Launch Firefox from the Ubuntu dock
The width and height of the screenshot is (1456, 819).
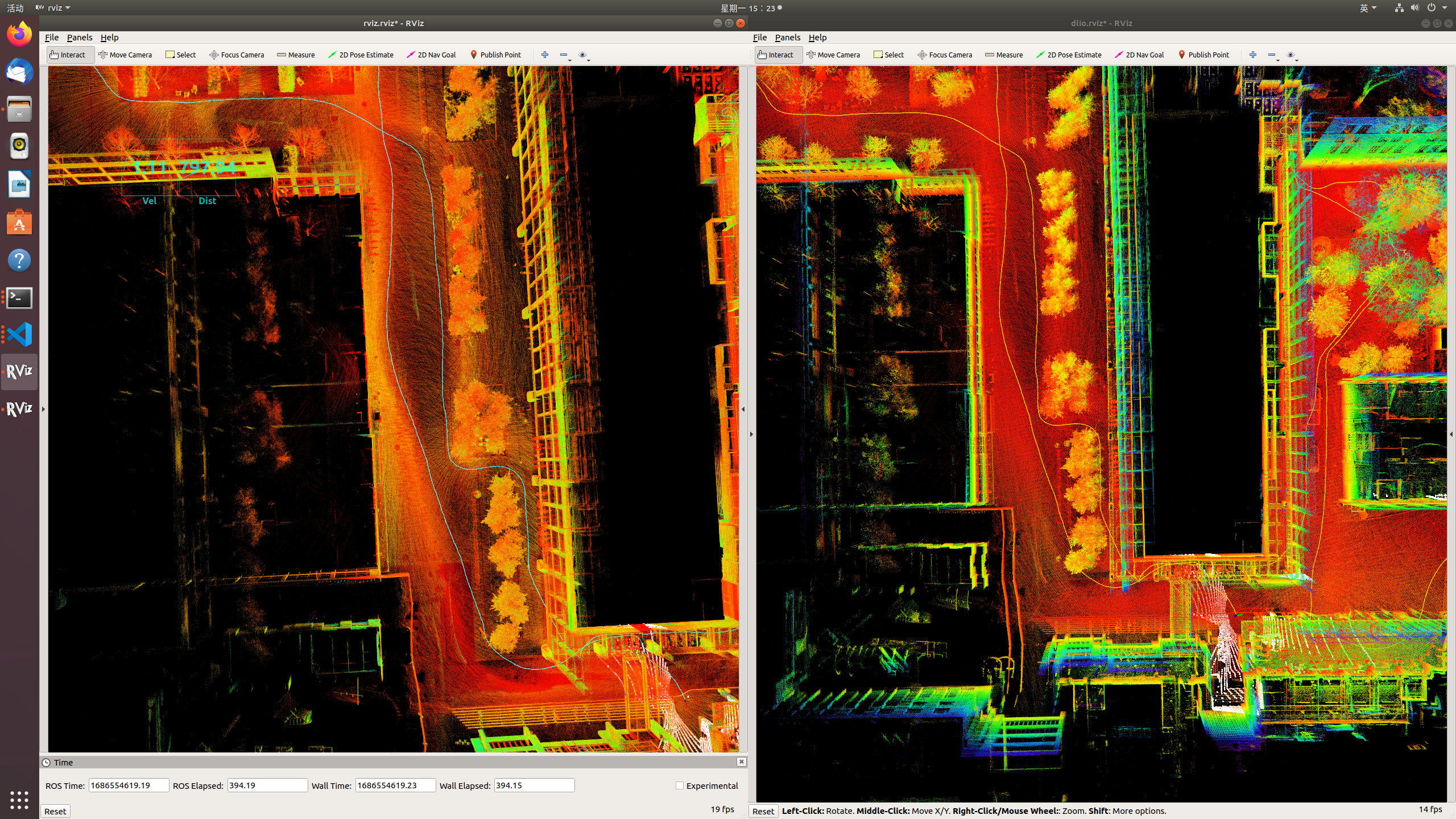(x=19, y=34)
